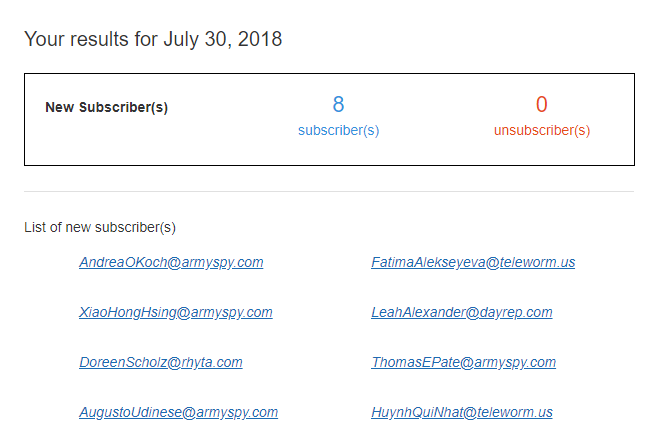This screenshot has height=437, width=659.
Task: Open HuynhQuiNhat@teleworm.us subscriber link
Action: point(461,413)
